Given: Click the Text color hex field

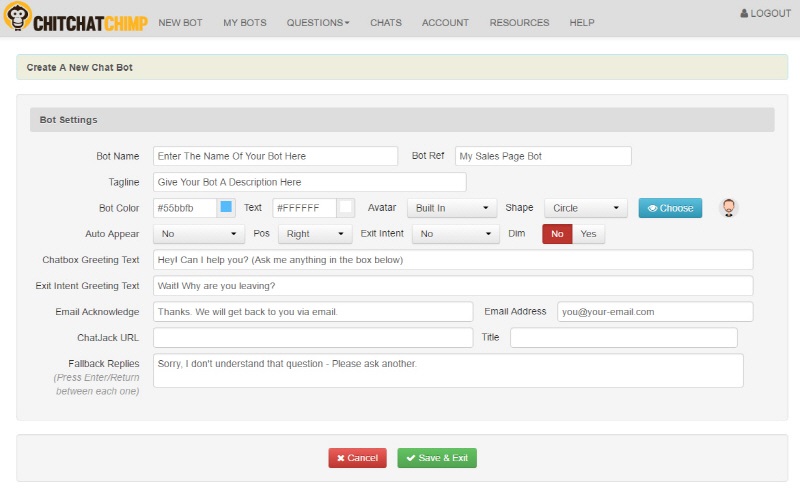Looking at the screenshot, I should 304,208.
